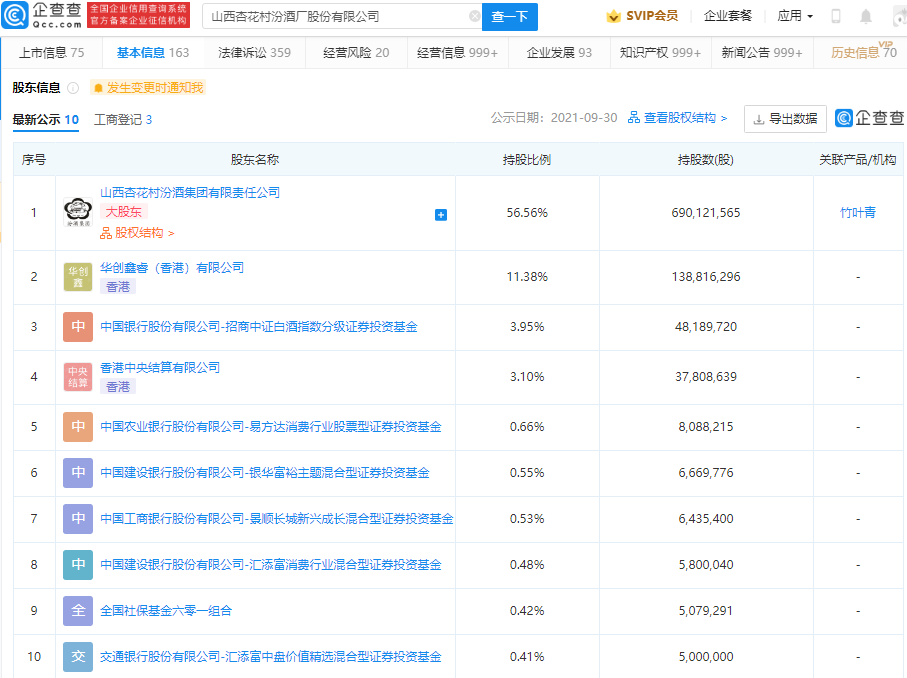Click the 中央结算 shareholder avatar

point(78,377)
